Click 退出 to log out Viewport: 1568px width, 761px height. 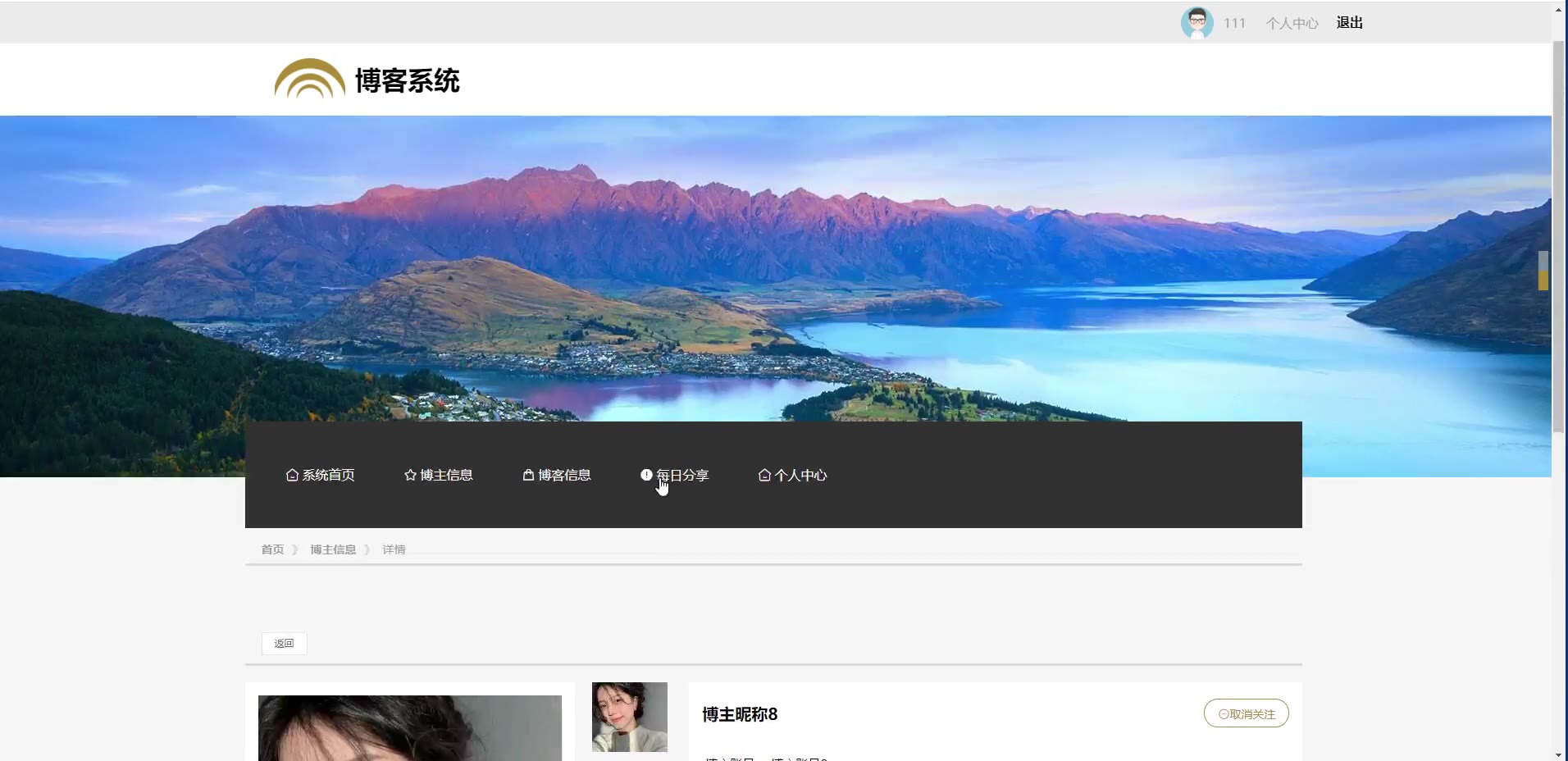(1349, 23)
